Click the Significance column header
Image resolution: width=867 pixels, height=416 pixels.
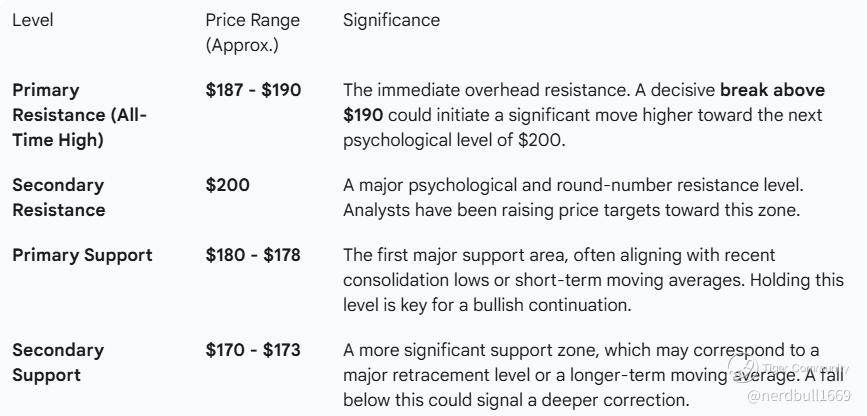391,20
